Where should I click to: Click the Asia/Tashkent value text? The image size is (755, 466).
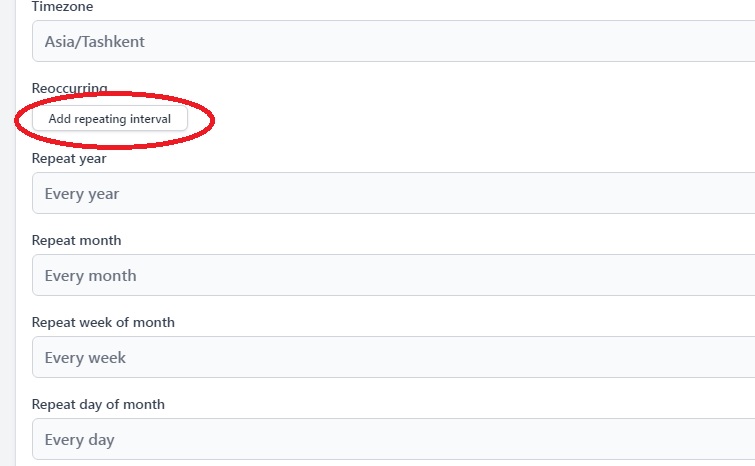click(x=96, y=42)
